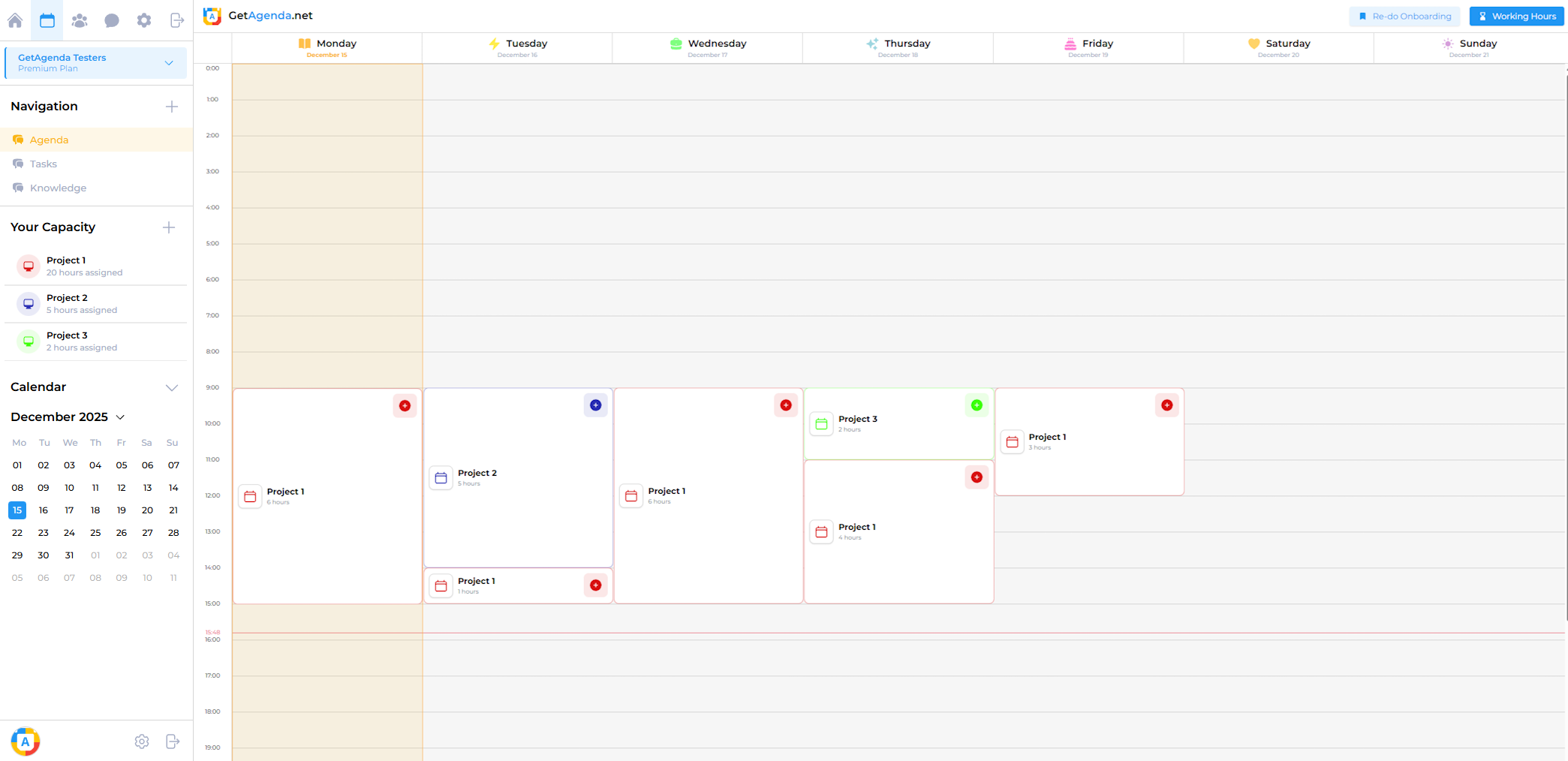Click the Project 1 red capacity icon
Image resolution: width=1568 pixels, height=761 pixels.
click(x=29, y=266)
